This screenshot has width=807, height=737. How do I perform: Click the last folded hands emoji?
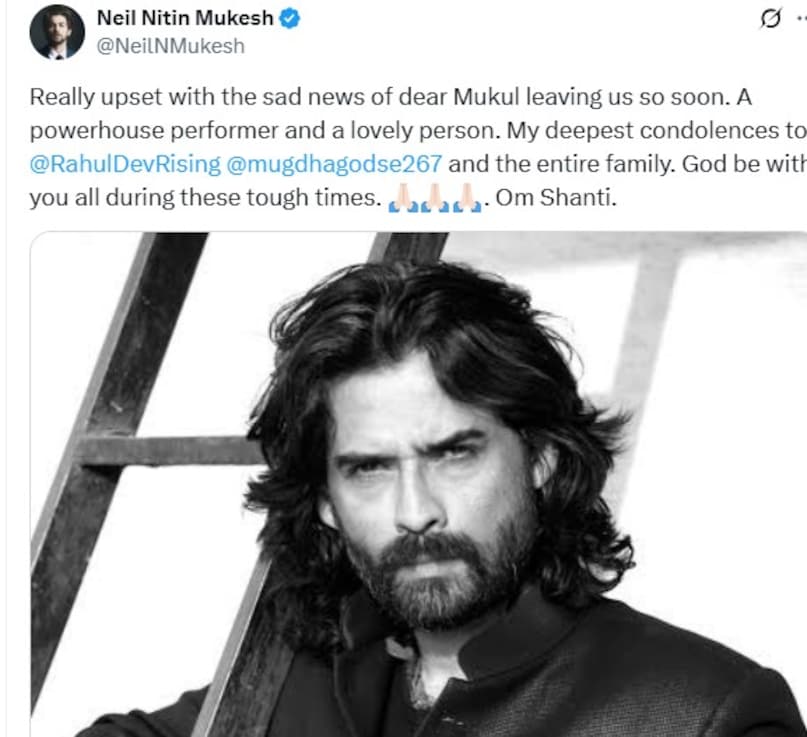(466, 199)
